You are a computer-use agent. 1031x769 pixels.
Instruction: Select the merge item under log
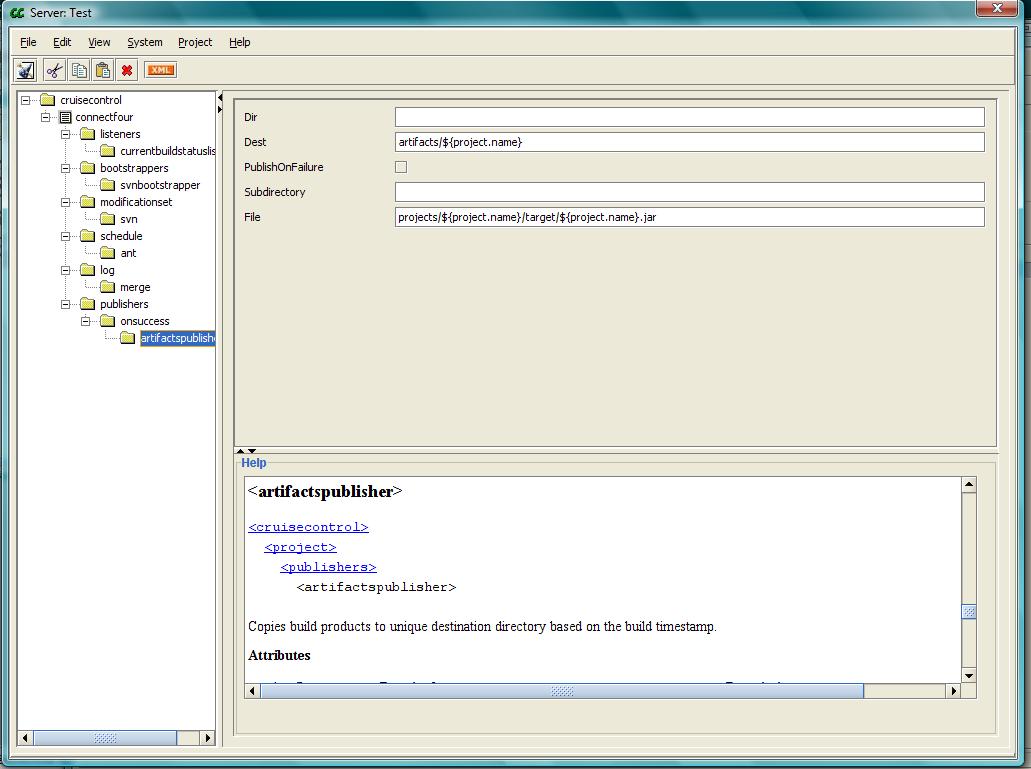click(x=135, y=287)
